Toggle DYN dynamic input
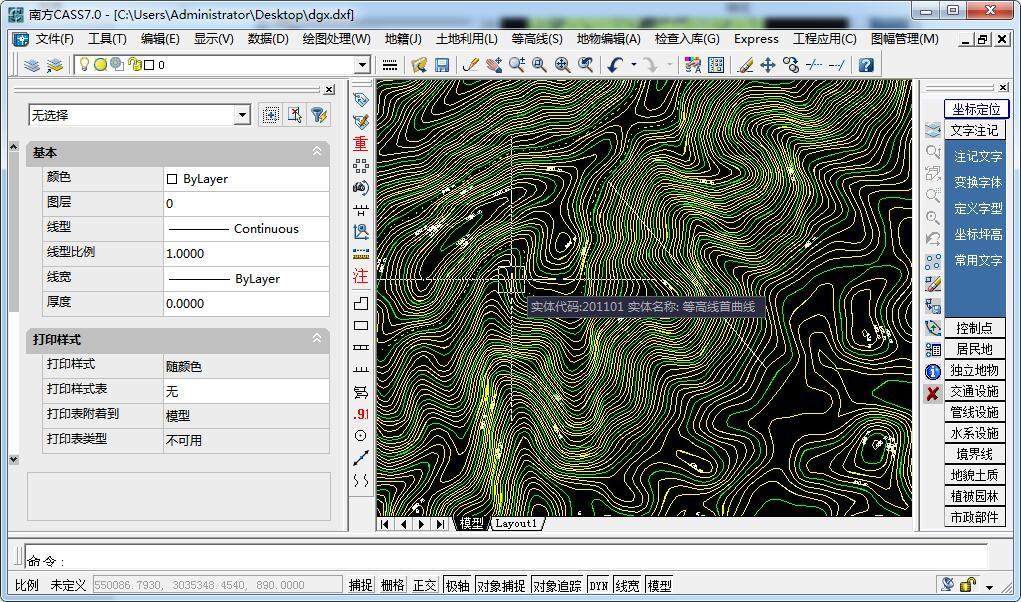The width and height of the screenshot is (1021, 602). pos(598,586)
